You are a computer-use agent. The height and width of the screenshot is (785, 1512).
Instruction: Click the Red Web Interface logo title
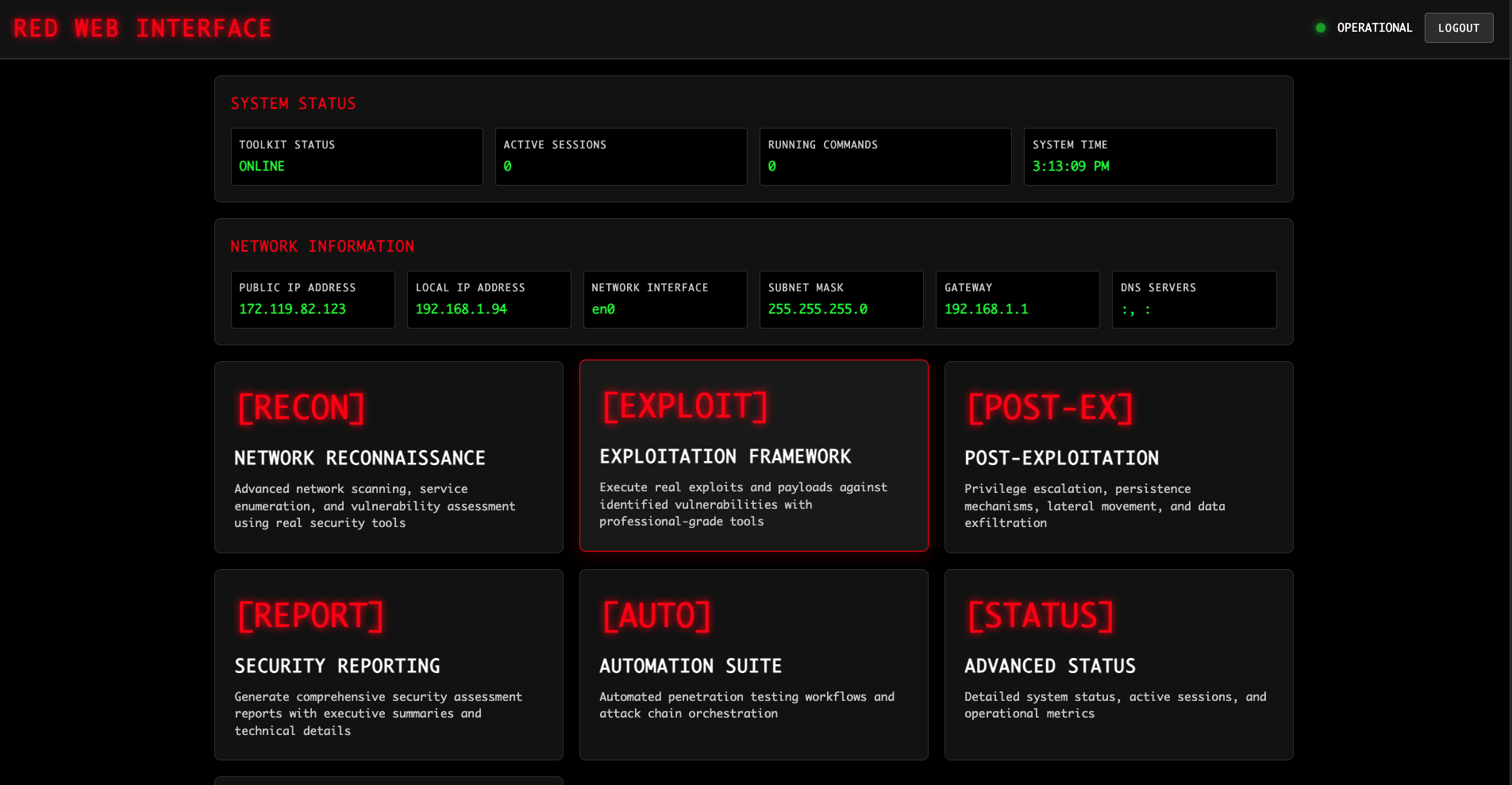(142, 29)
